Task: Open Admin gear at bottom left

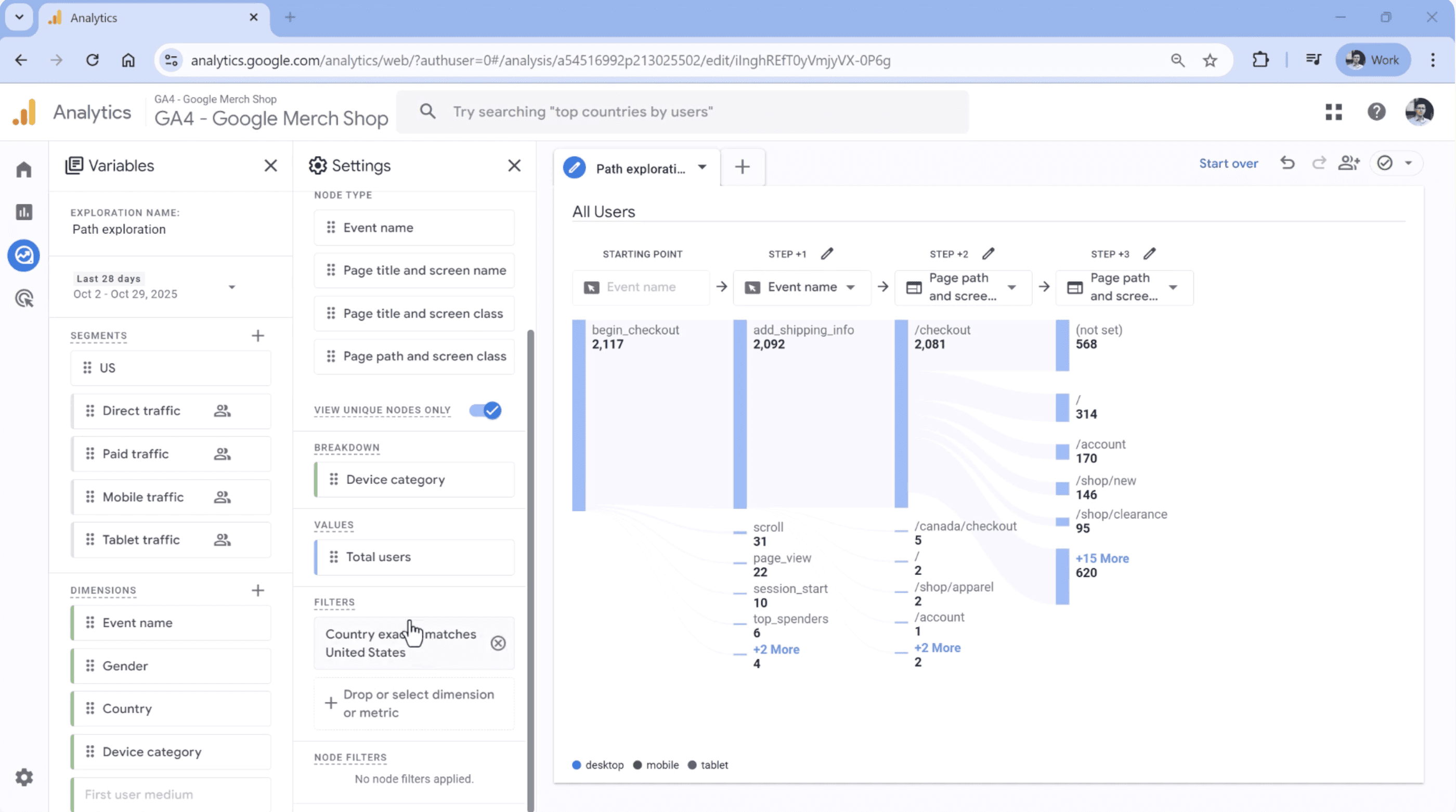Action: tap(24, 778)
